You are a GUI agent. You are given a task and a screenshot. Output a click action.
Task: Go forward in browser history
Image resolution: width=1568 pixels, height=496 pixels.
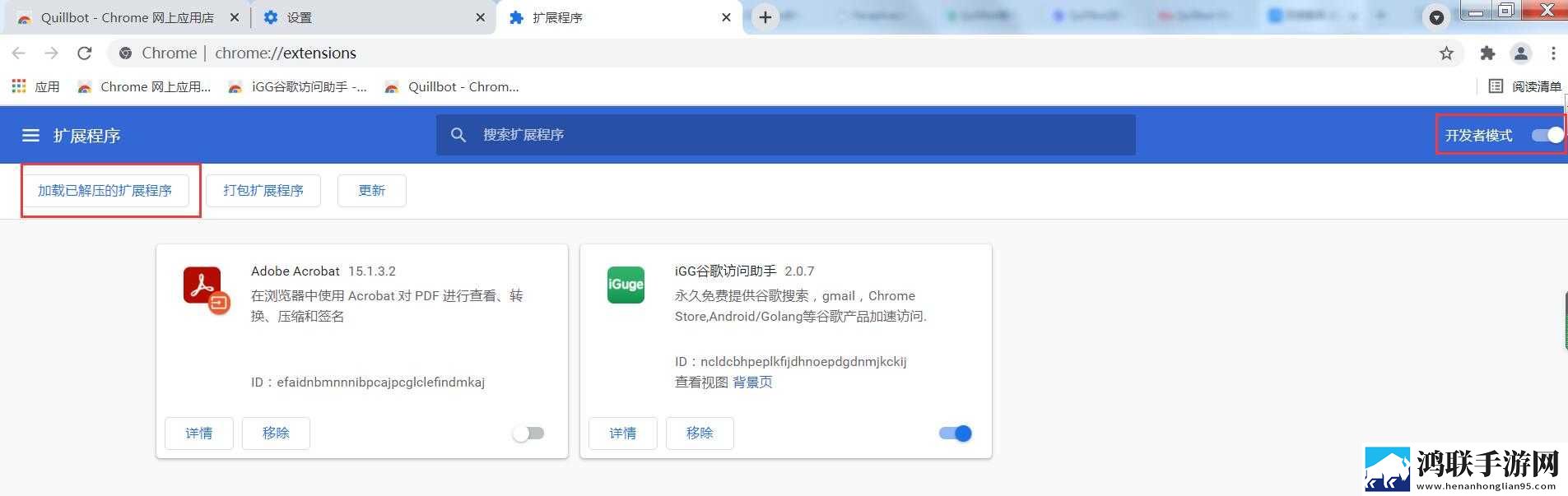click(x=51, y=53)
